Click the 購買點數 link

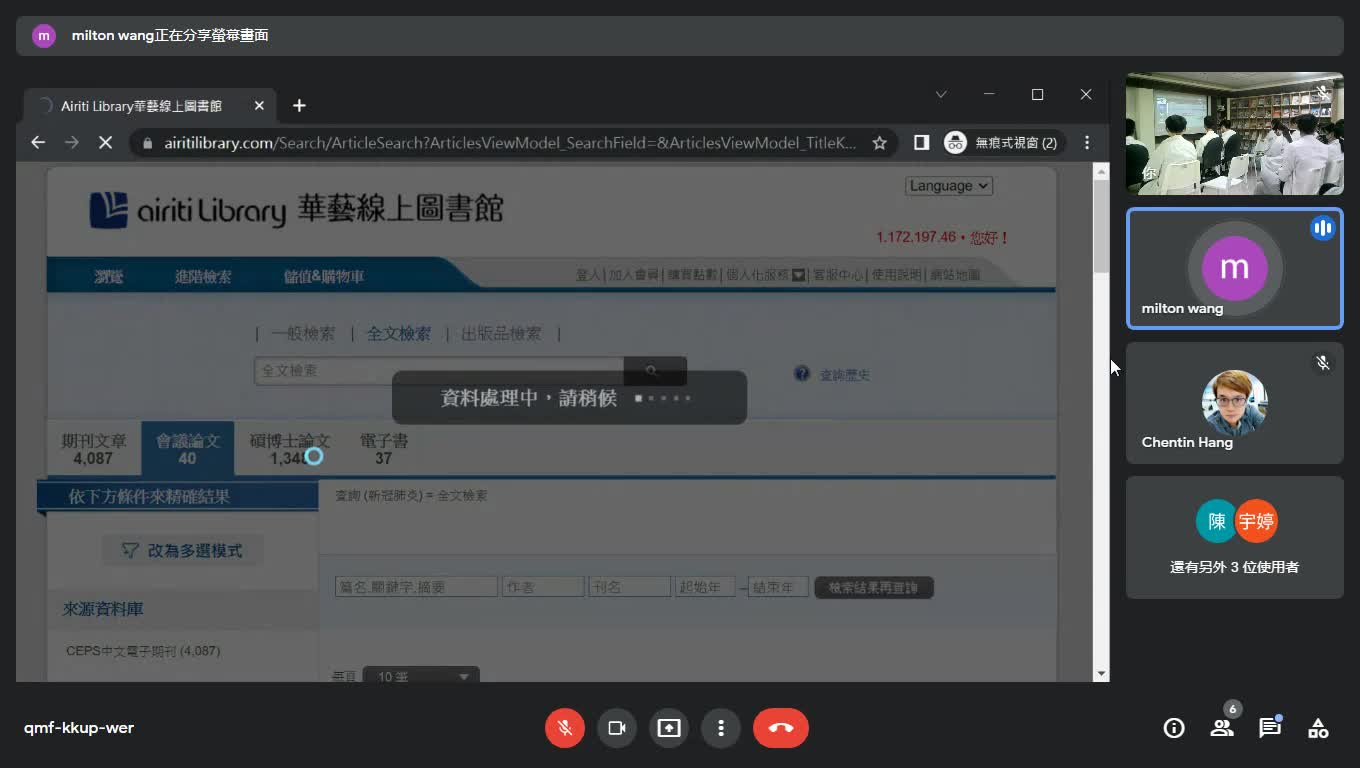pyautogui.click(x=692, y=274)
